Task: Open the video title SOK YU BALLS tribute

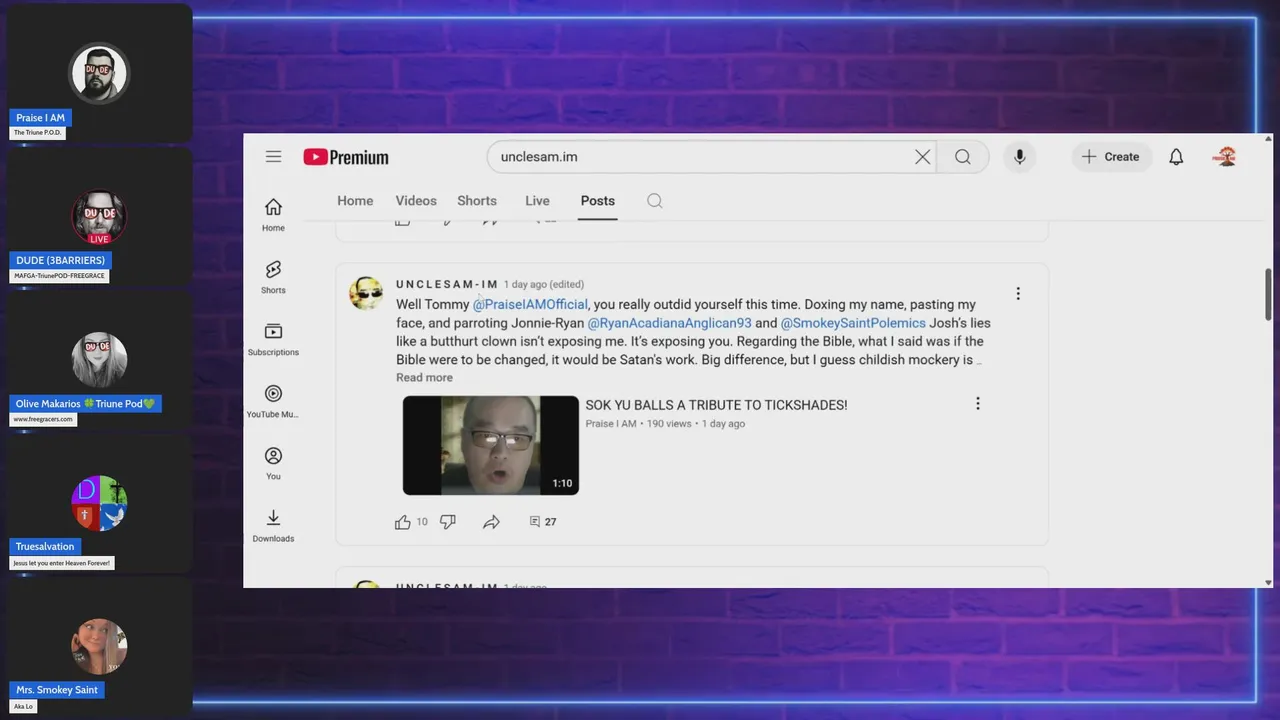Action: [x=716, y=405]
